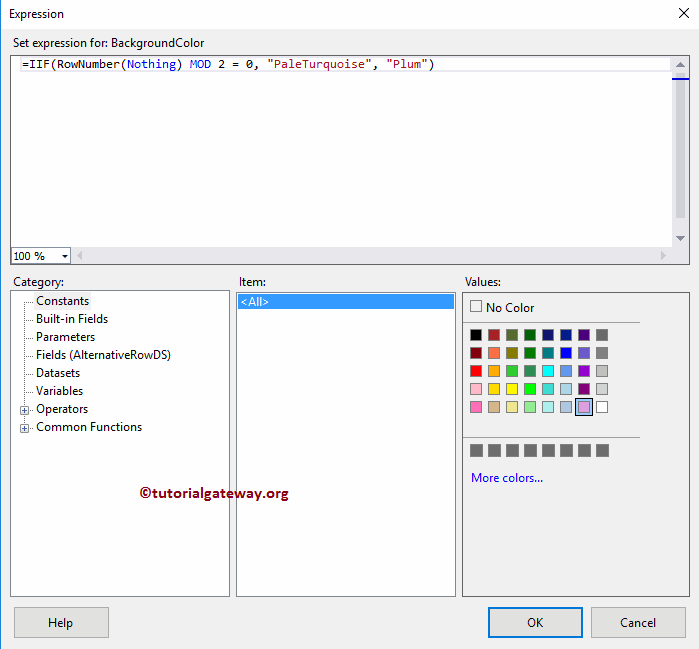This screenshot has width=699, height=649.
Task: Select Parameters category
Action: coord(66,337)
